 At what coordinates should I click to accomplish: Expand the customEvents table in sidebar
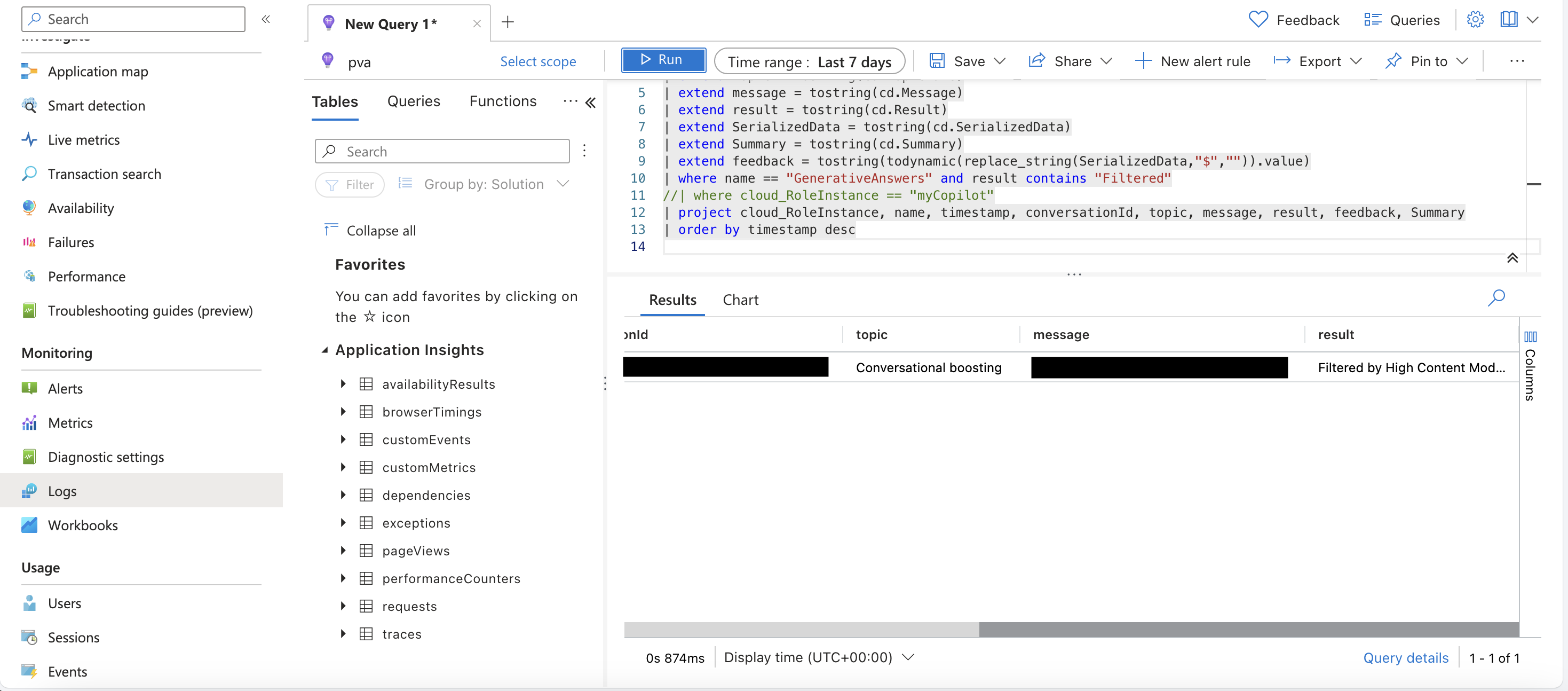[344, 438]
